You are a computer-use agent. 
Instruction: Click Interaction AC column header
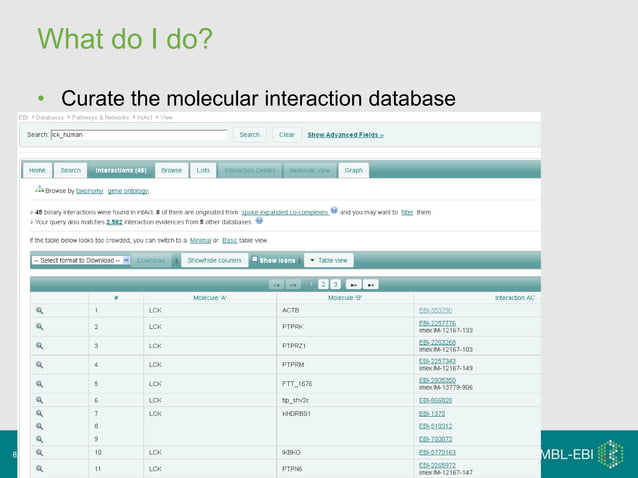[515, 298]
